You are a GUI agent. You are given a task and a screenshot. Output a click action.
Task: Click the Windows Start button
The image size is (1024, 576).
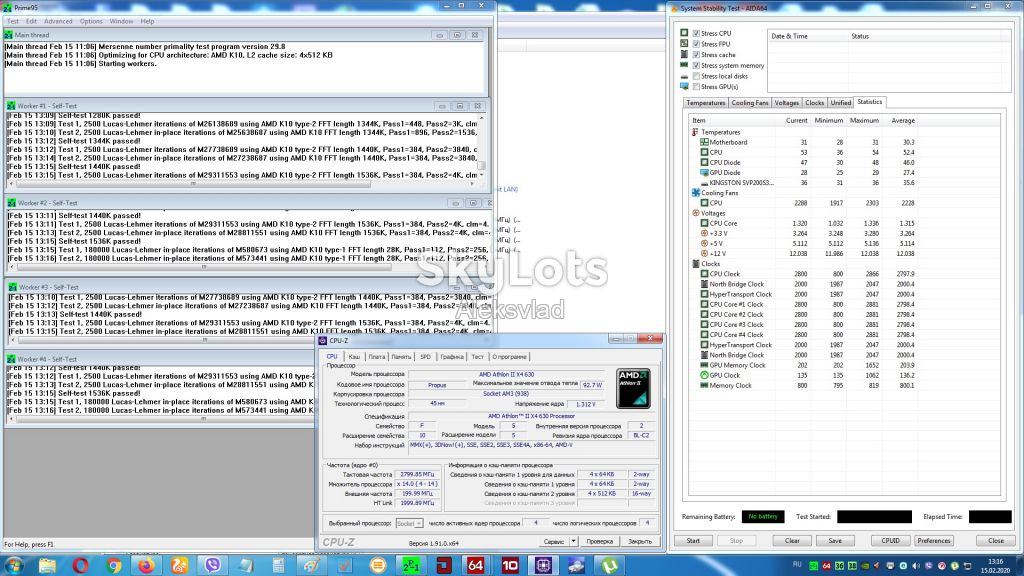14,565
